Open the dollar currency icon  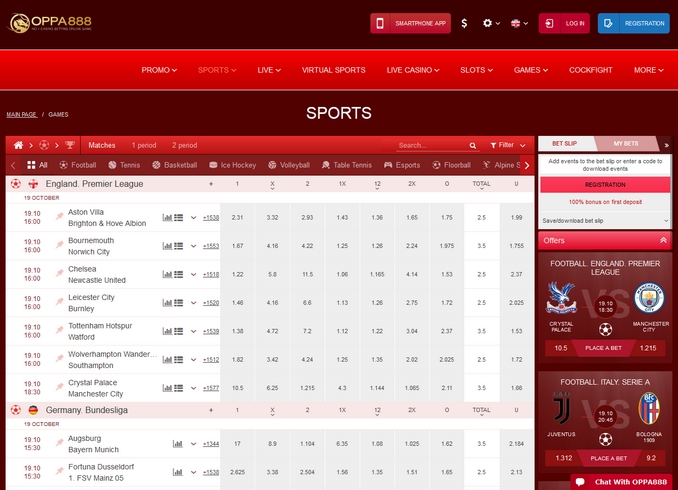(464, 23)
